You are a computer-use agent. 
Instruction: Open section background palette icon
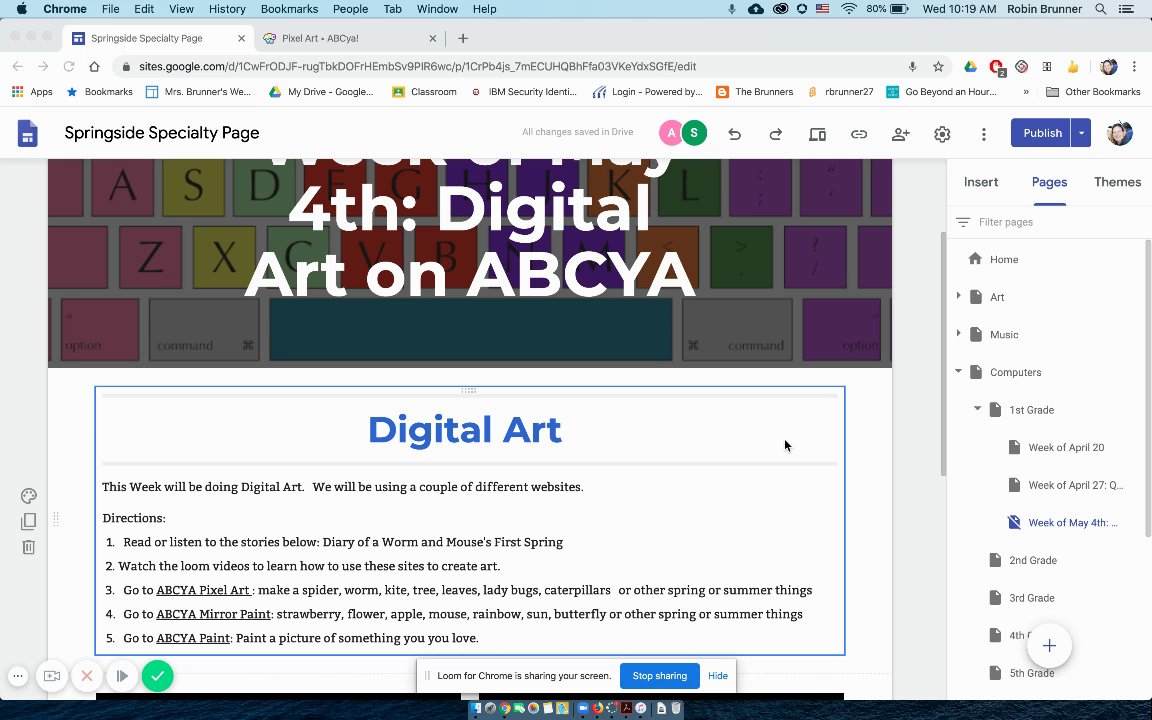tap(29, 495)
